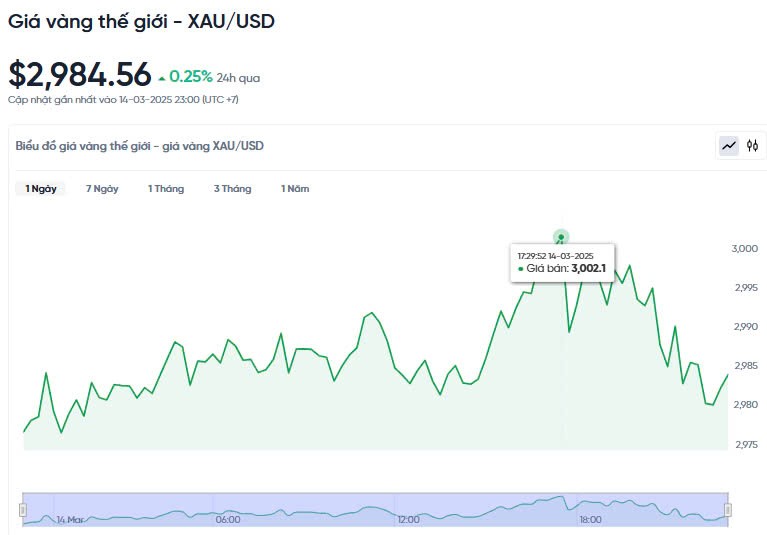
Task: Choose the 1 Năm time range
Action: click(295, 189)
